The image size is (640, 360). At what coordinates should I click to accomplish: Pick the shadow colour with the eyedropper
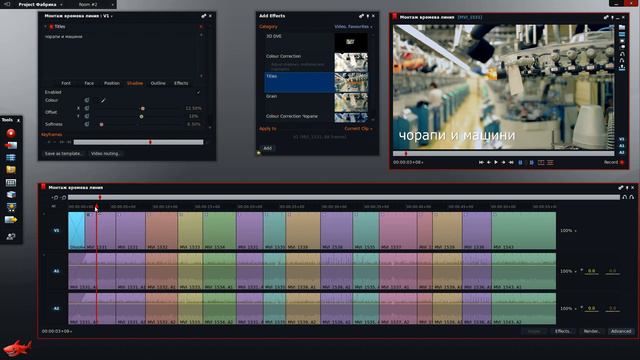click(103, 100)
